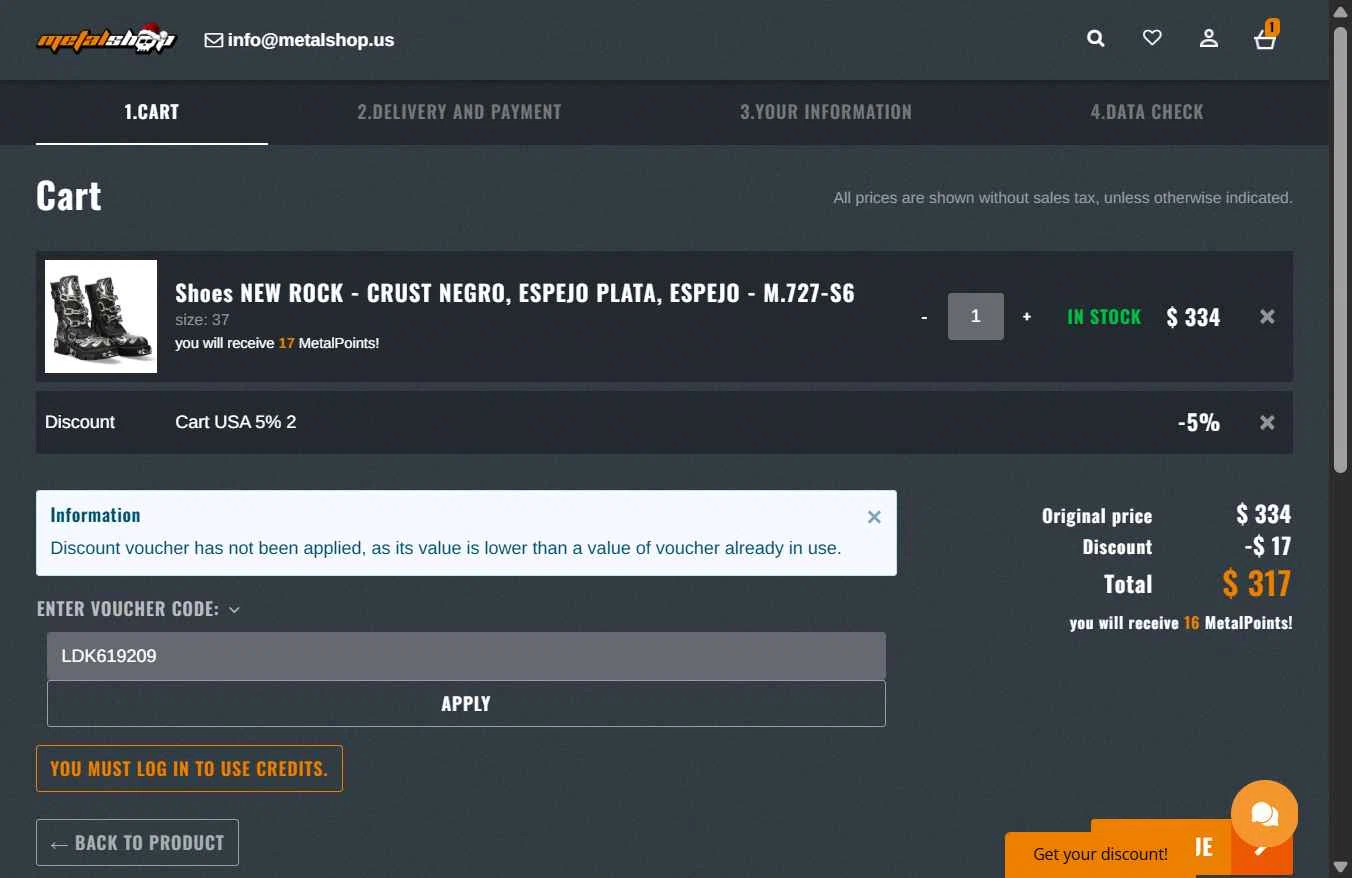Viewport: 1352px width, 878px height.
Task: Click the -$ 17 discount amount
Action: (1268, 546)
